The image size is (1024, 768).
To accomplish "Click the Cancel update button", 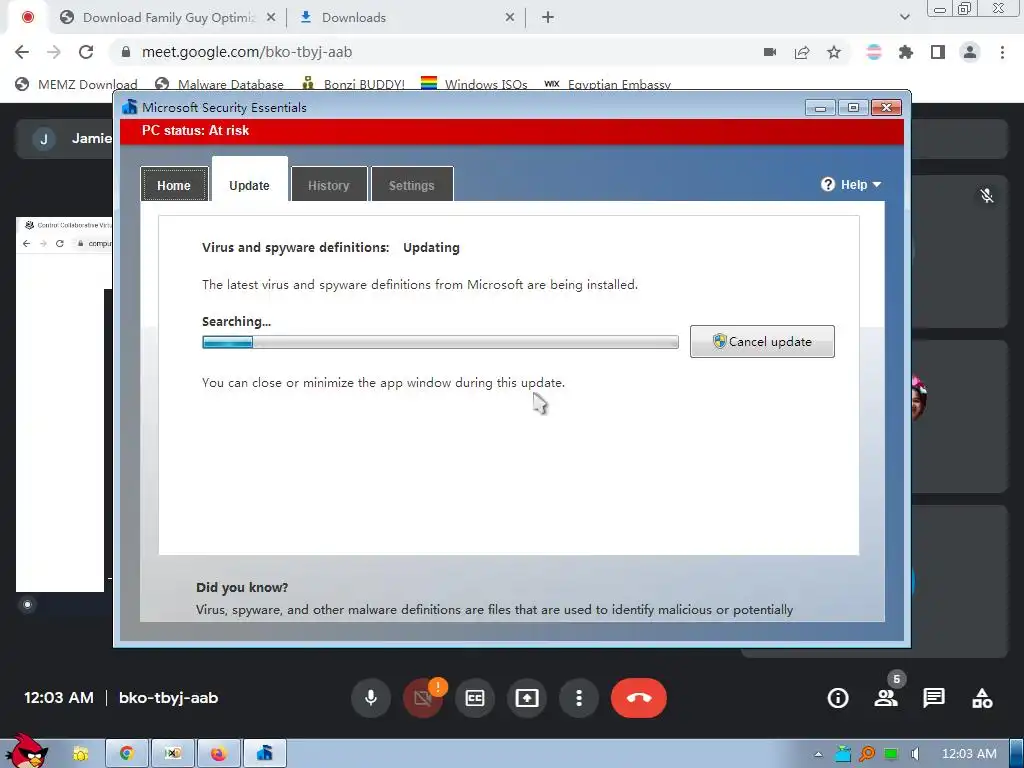I will click(x=762, y=342).
